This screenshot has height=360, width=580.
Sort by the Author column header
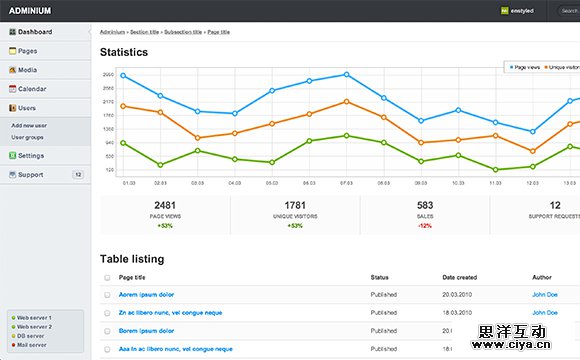point(542,277)
